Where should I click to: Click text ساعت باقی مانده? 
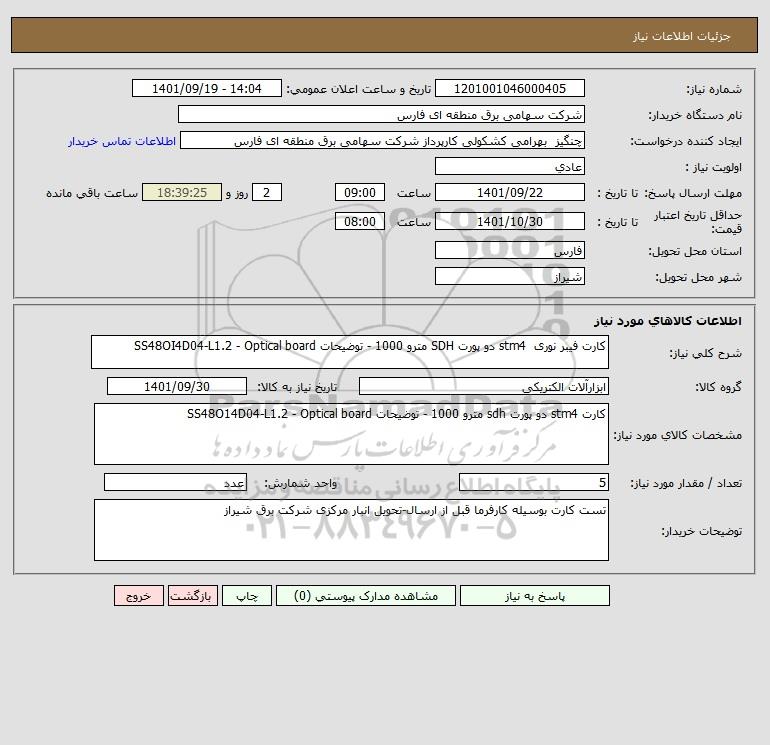pos(92,193)
